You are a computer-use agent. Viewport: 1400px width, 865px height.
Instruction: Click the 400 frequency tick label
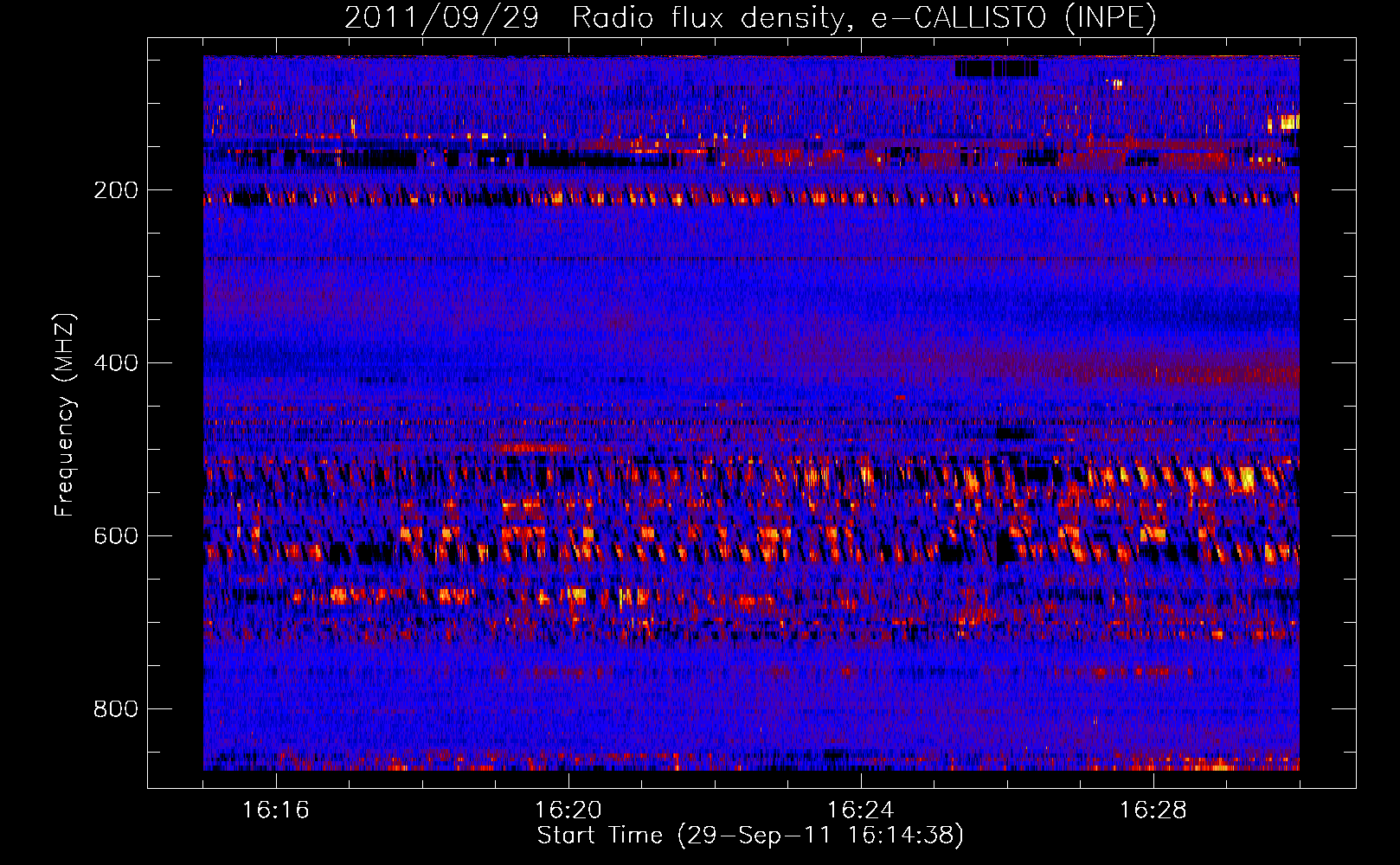point(116,363)
